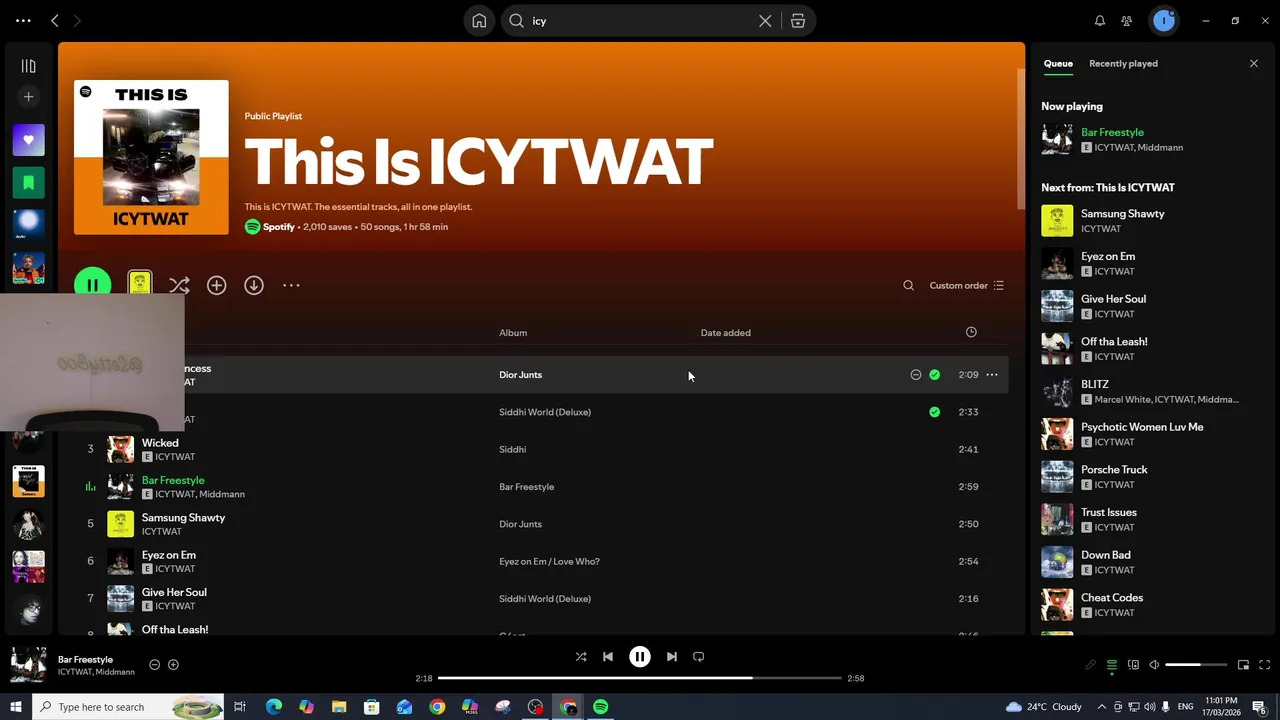Switch to the Queue tab
1280x720 pixels.
[1058, 64]
